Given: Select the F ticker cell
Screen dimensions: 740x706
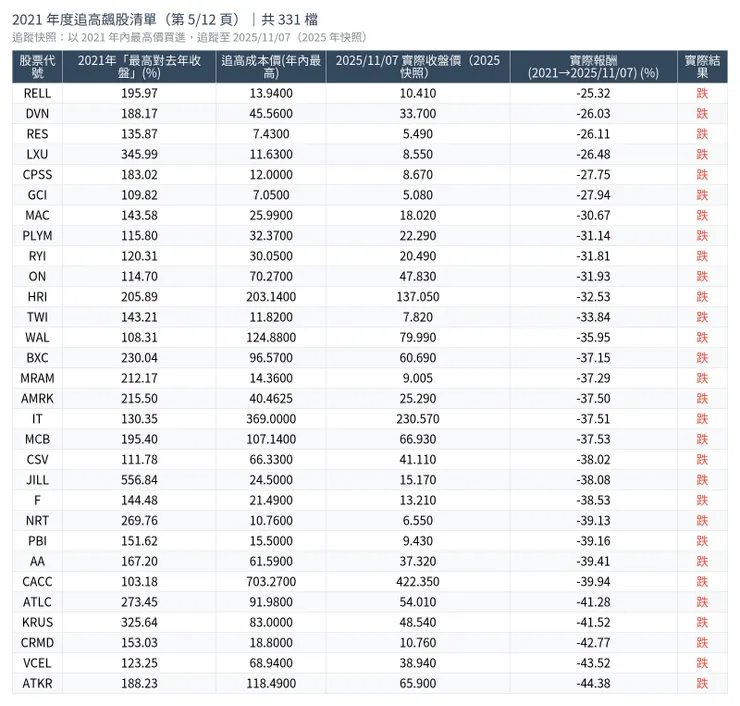Looking at the screenshot, I should click(37, 500).
